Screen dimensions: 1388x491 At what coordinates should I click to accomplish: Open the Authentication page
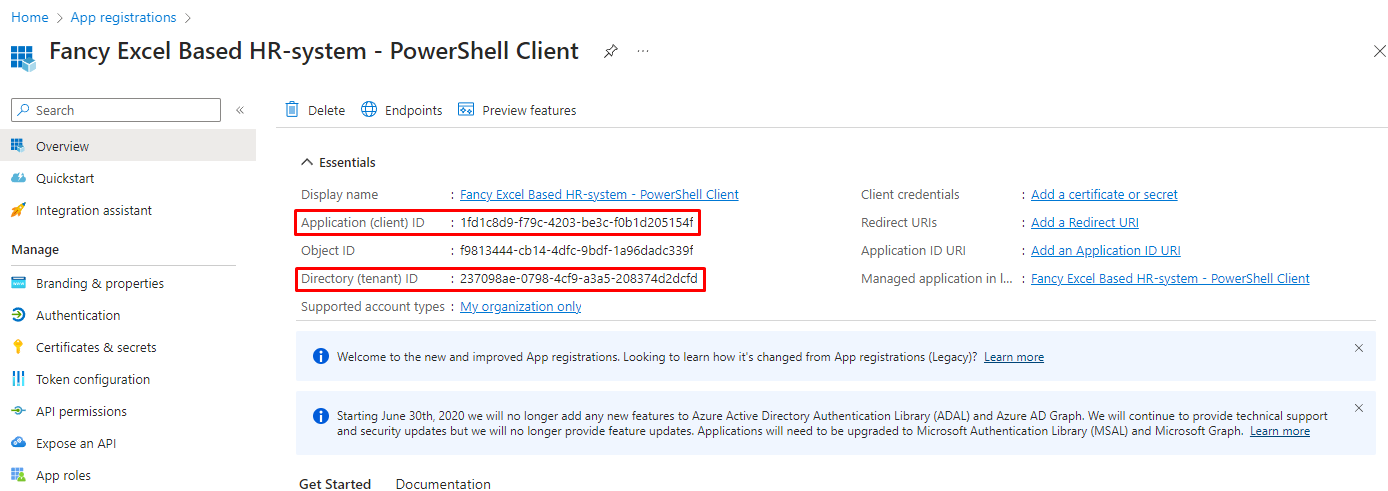click(77, 315)
